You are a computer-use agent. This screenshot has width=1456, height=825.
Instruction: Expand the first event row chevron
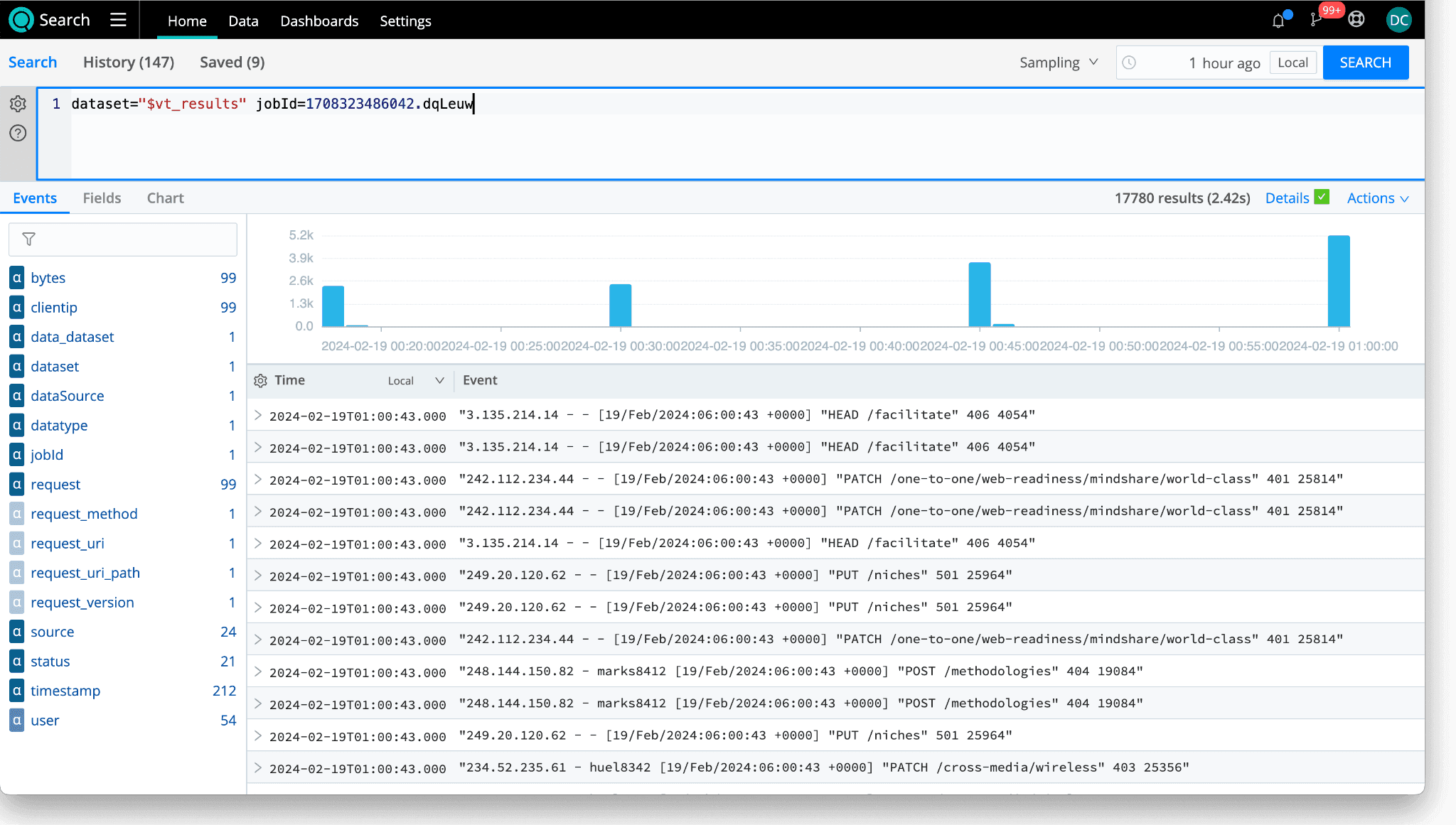click(x=258, y=415)
